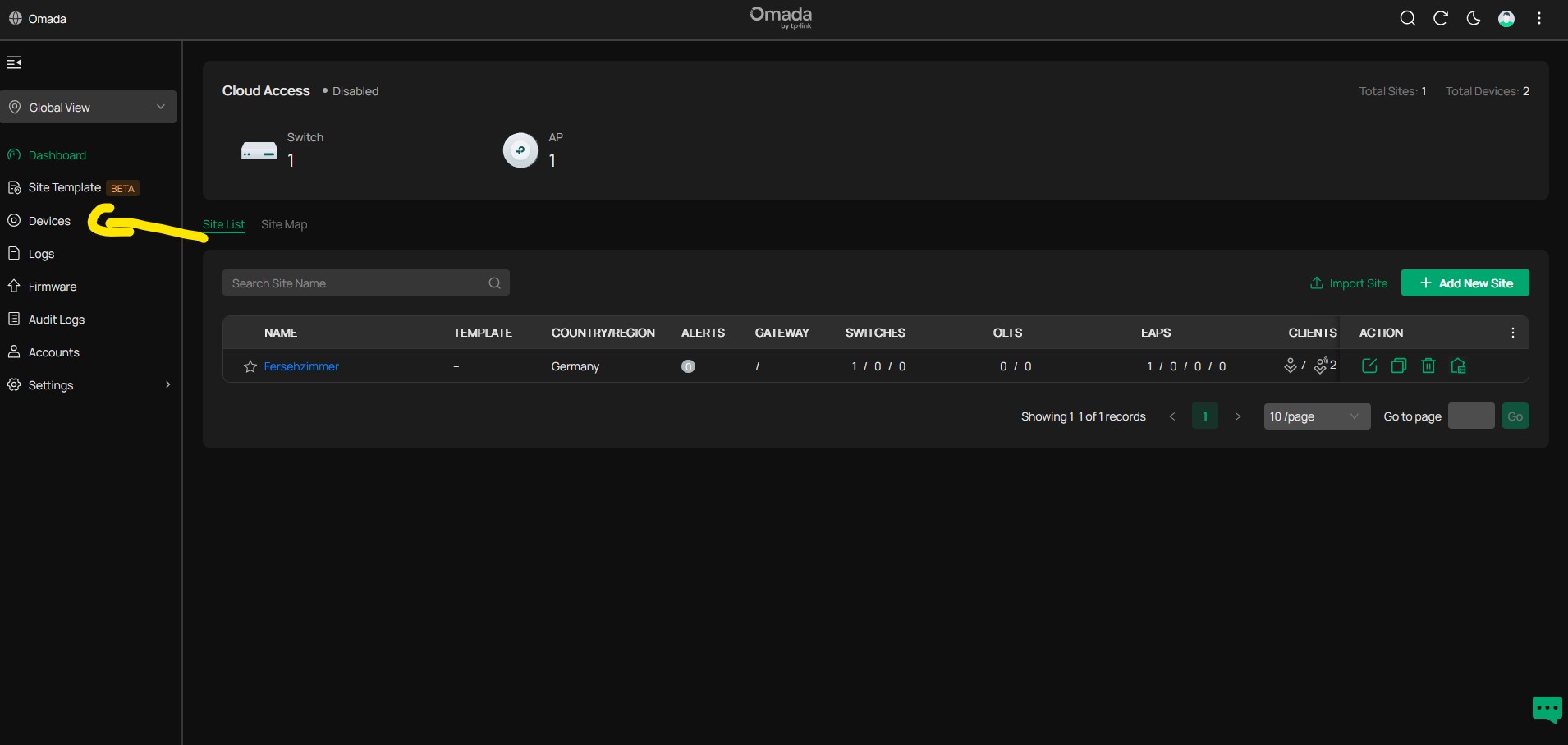Toggle dark mode with the moon icon

point(1473,19)
